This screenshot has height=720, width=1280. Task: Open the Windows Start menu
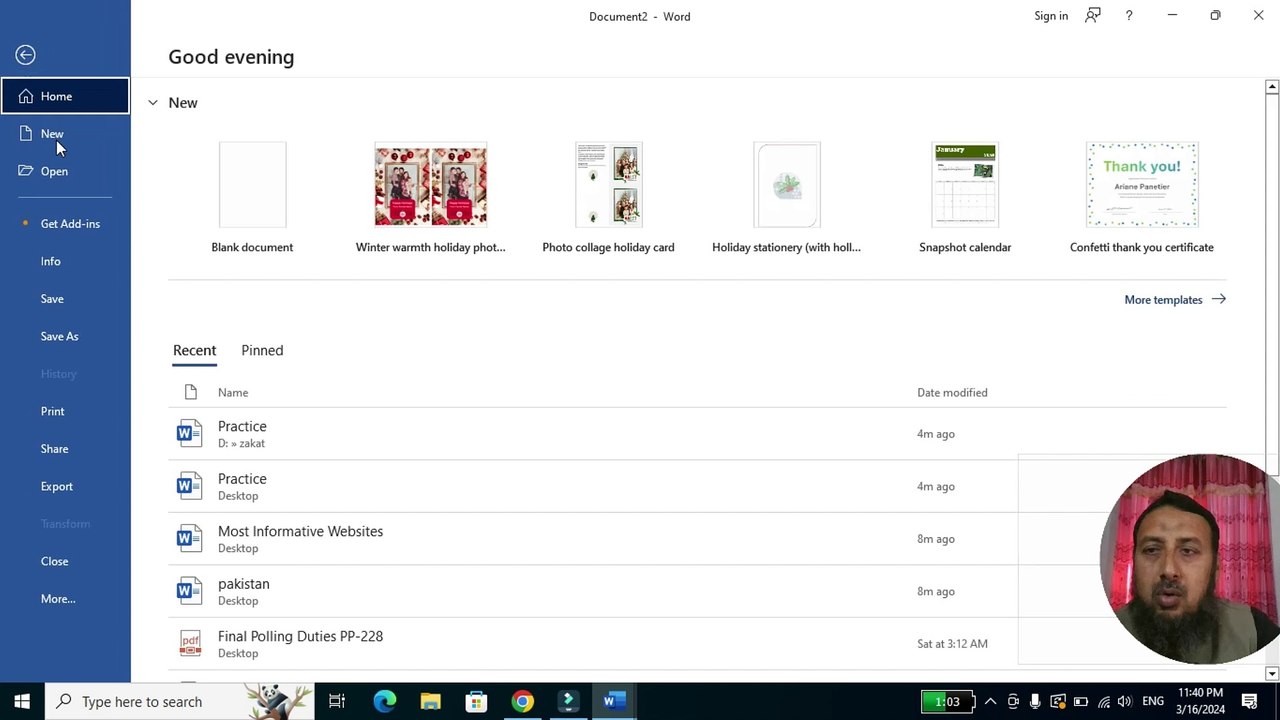point(22,702)
